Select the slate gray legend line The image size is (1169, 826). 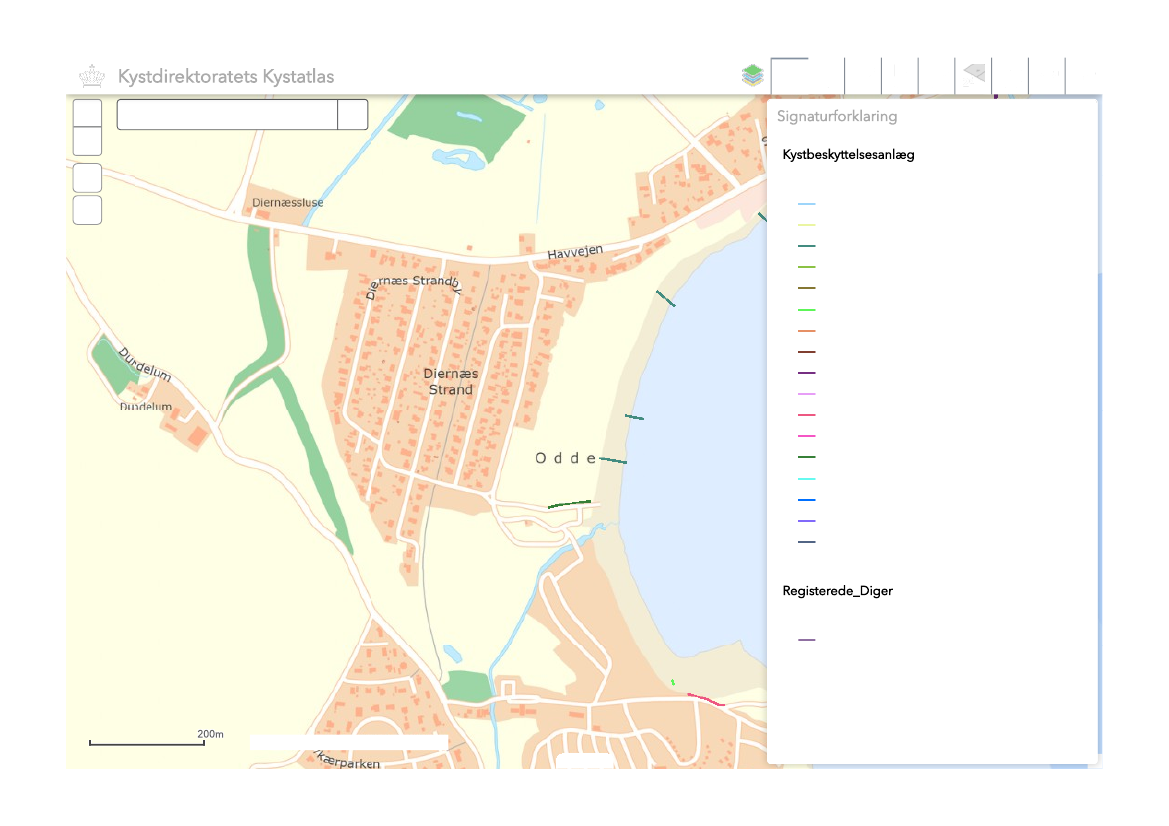click(x=807, y=542)
